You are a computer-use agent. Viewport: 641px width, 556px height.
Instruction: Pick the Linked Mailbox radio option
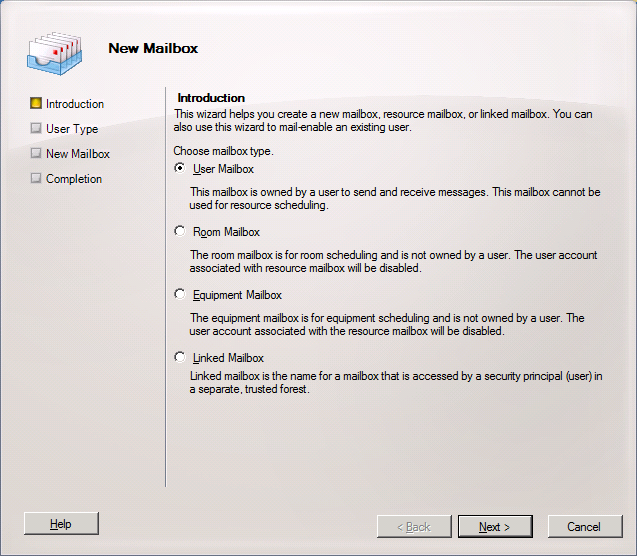[x=180, y=358]
